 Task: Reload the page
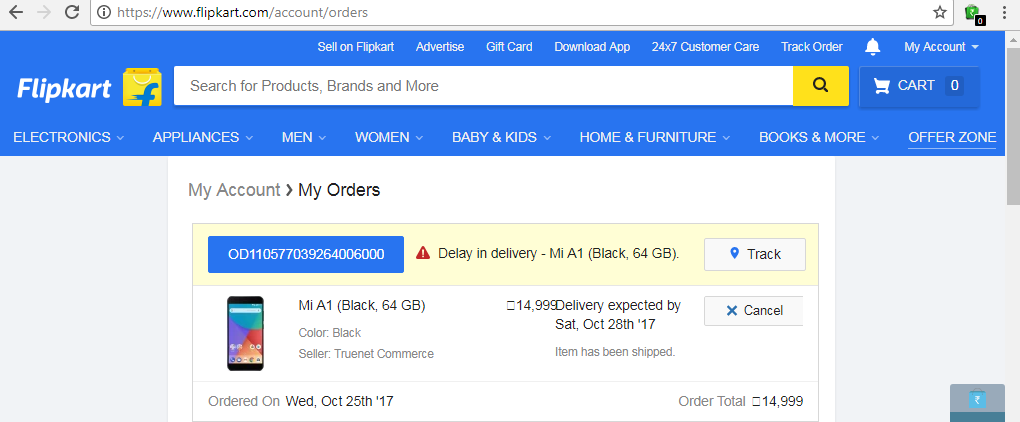click(72, 13)
